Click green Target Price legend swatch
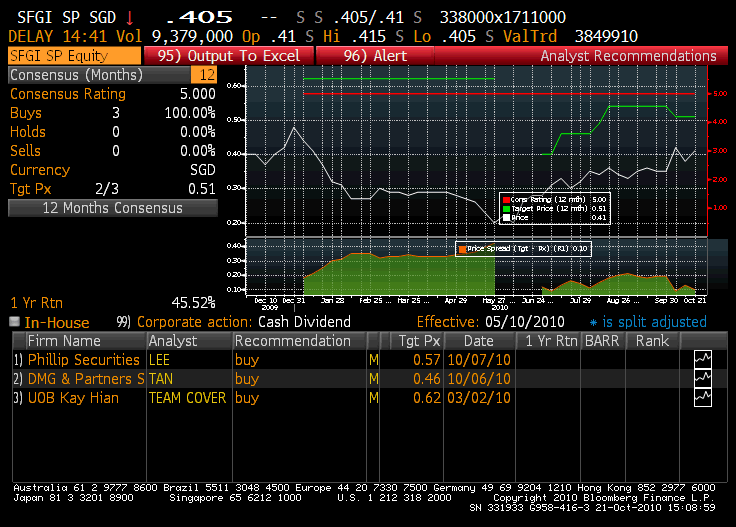The height and width of the screenshot is (527, 736). coord(506,209)
